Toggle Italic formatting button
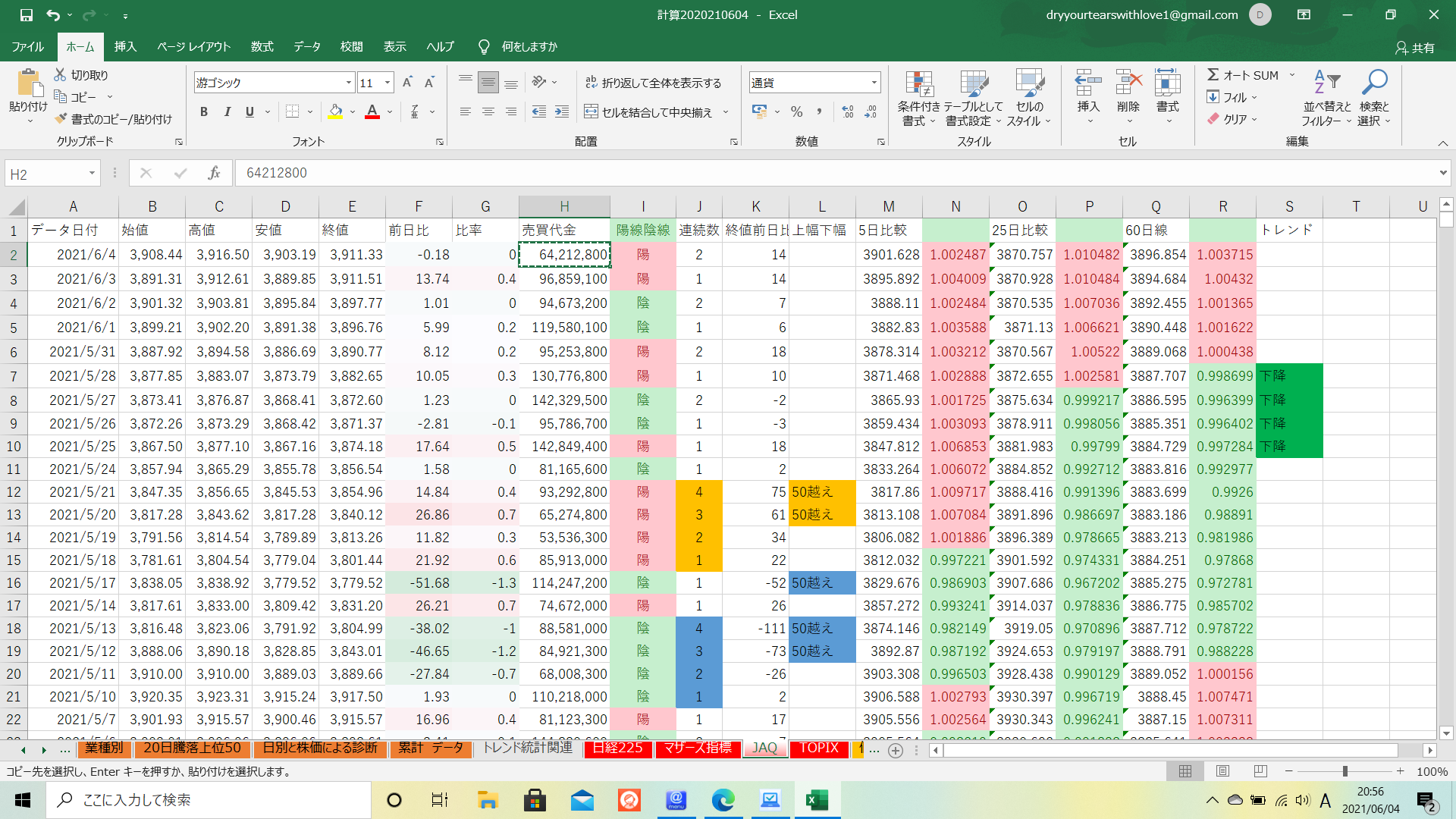The height and width of the screenshot is (819, 1456). [x=227, y=111]
